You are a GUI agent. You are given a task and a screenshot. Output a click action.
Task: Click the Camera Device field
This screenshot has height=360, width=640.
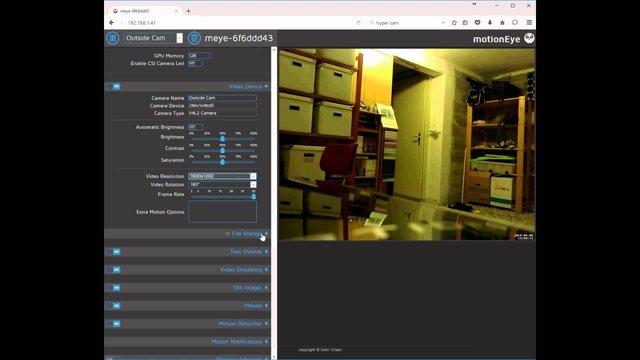point(222,105)
